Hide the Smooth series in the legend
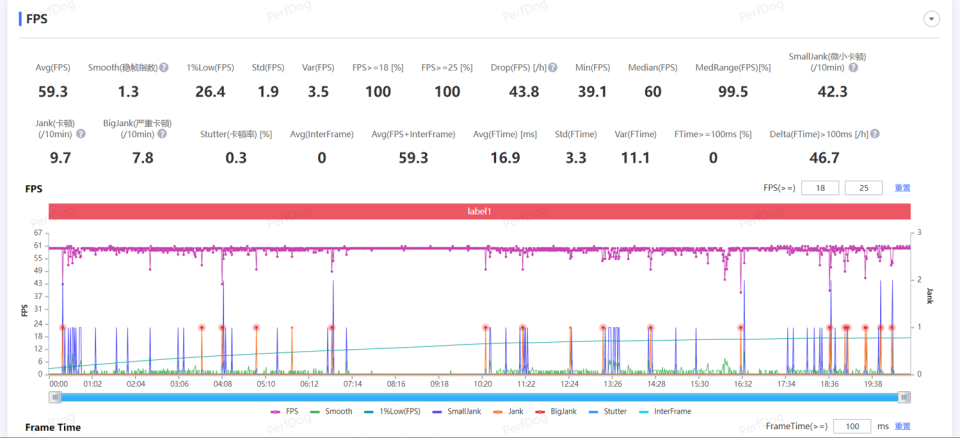960x438 pixels. 332,412
